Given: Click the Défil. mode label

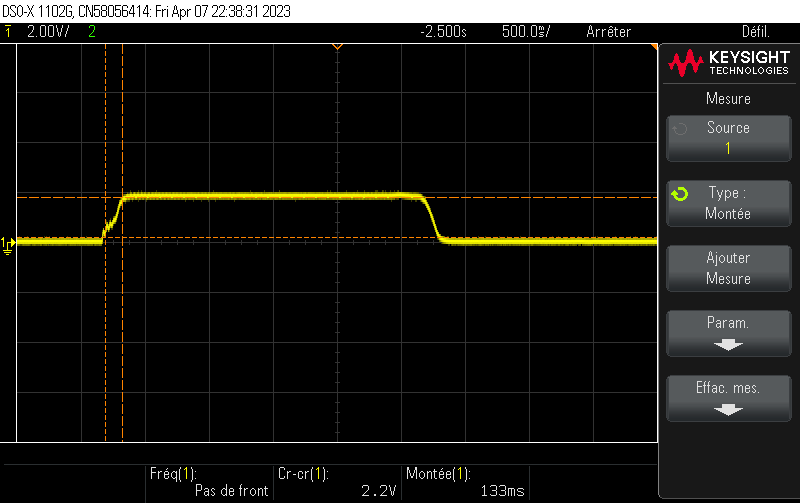Looking at the screenshot, I should 756,32.
